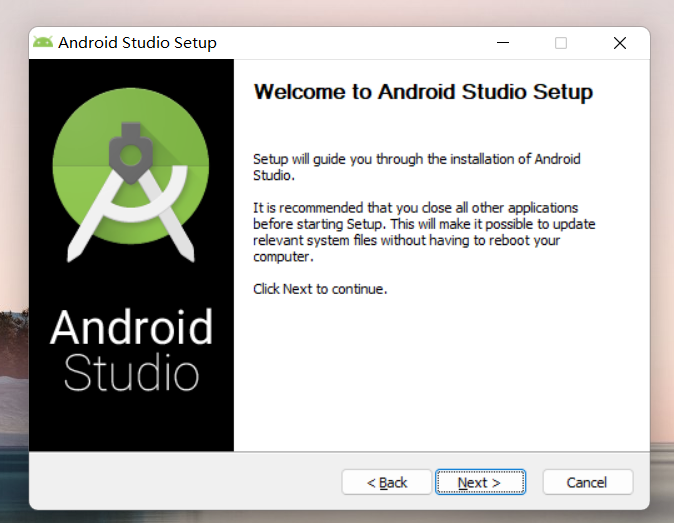Click the "Click Next to continue." text

click(x=320, y=289)
